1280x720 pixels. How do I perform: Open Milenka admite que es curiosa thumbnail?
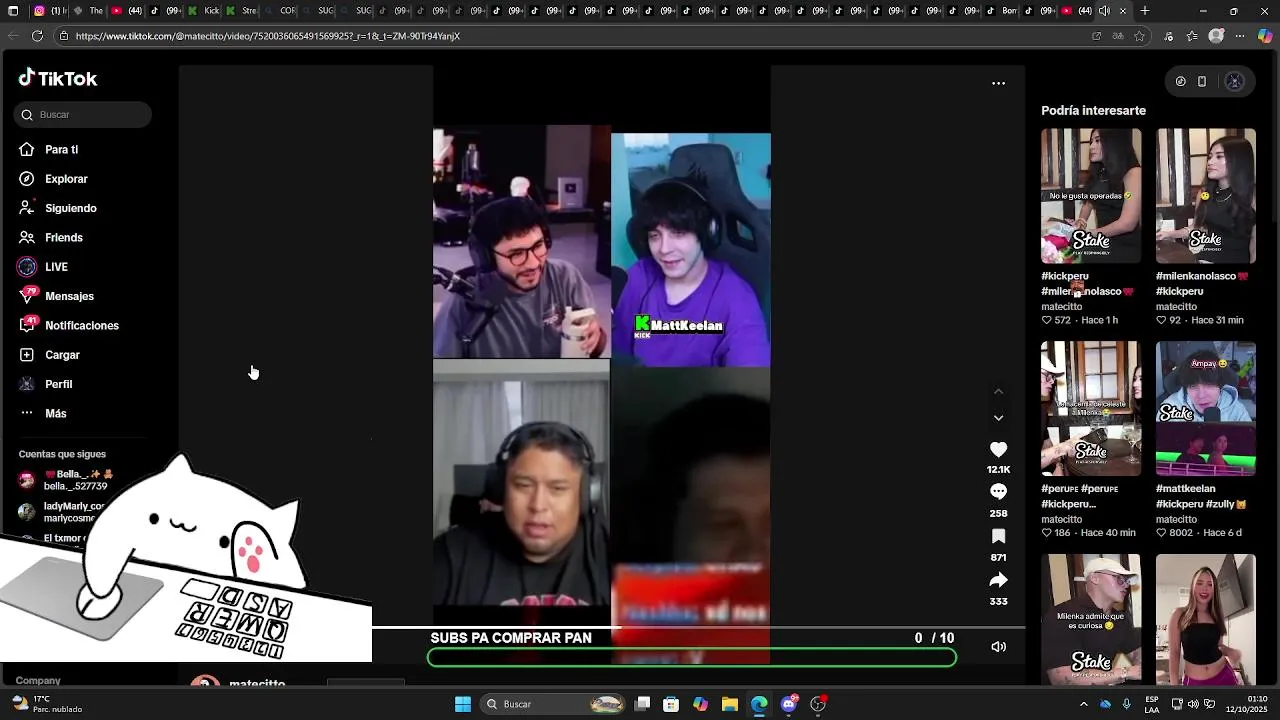[1091, 619]
